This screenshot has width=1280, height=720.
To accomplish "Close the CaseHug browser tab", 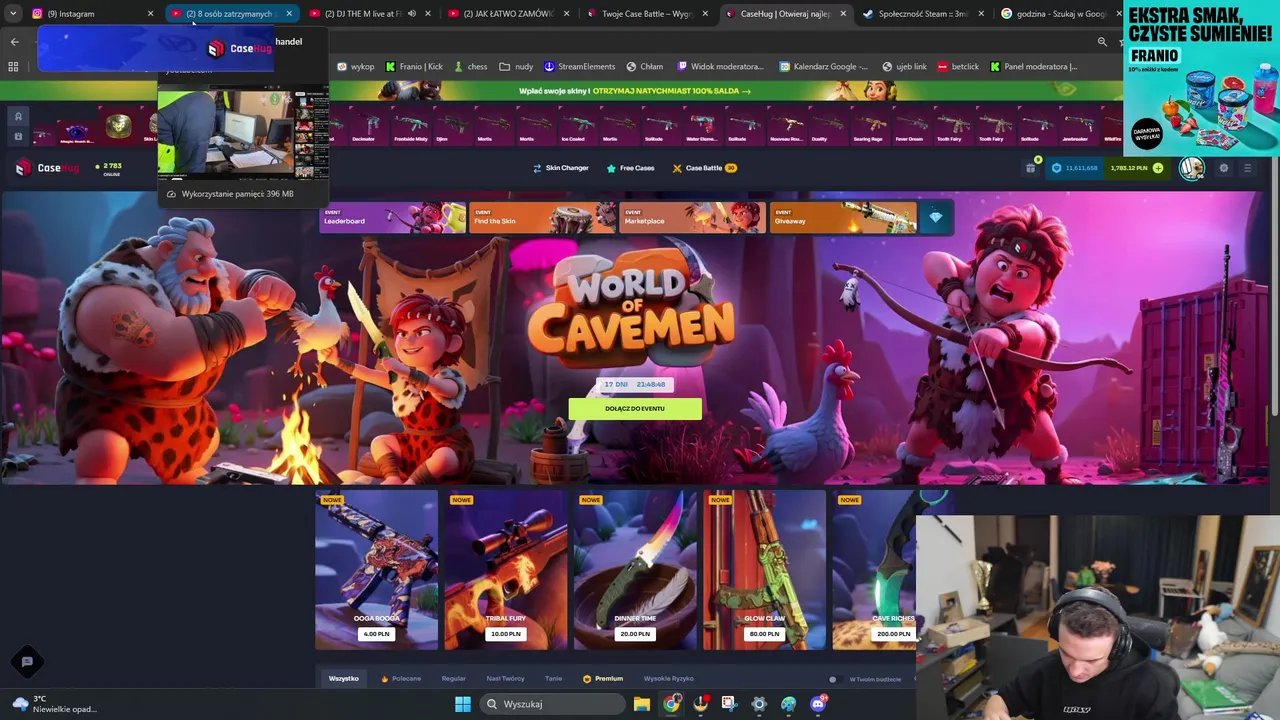I will [843, 14].
